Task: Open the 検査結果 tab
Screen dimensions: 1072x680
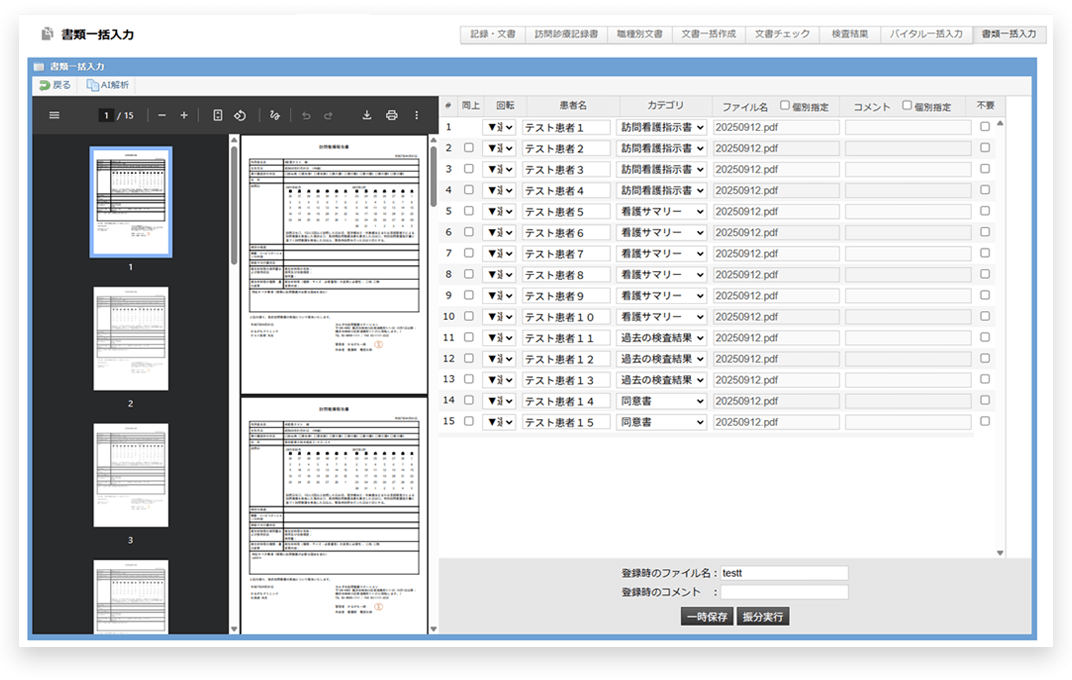Action: pyautogui.click(x=849, y=34)
